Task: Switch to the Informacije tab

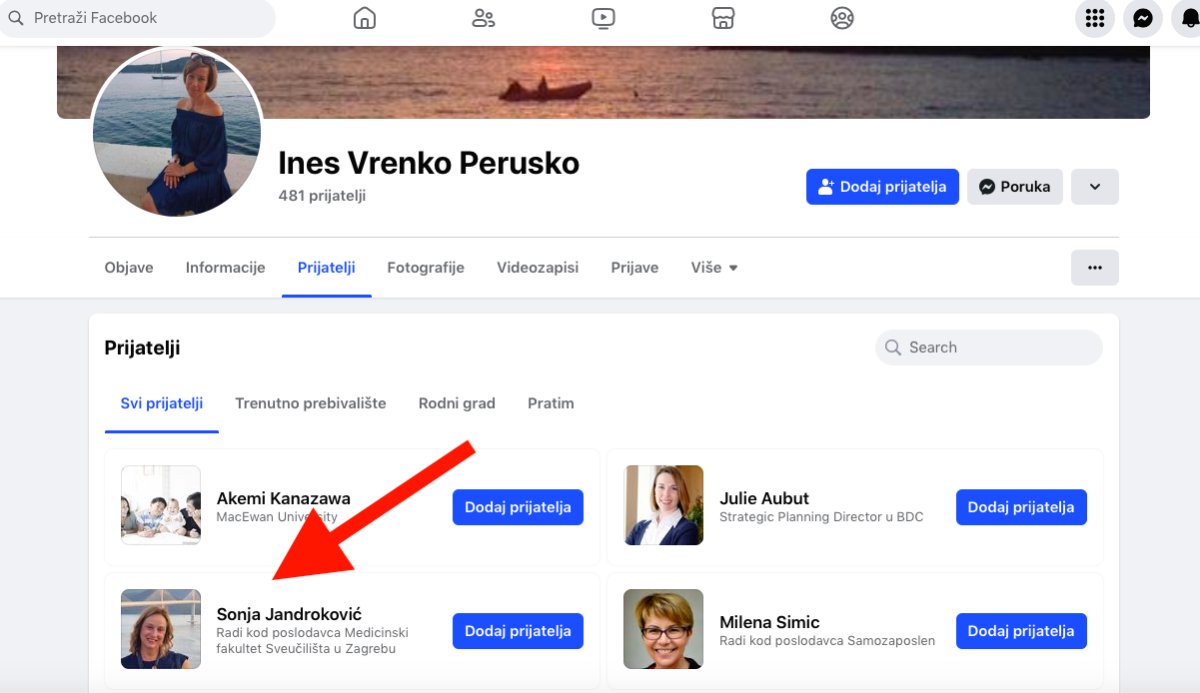Action: [x=225, y=268]
